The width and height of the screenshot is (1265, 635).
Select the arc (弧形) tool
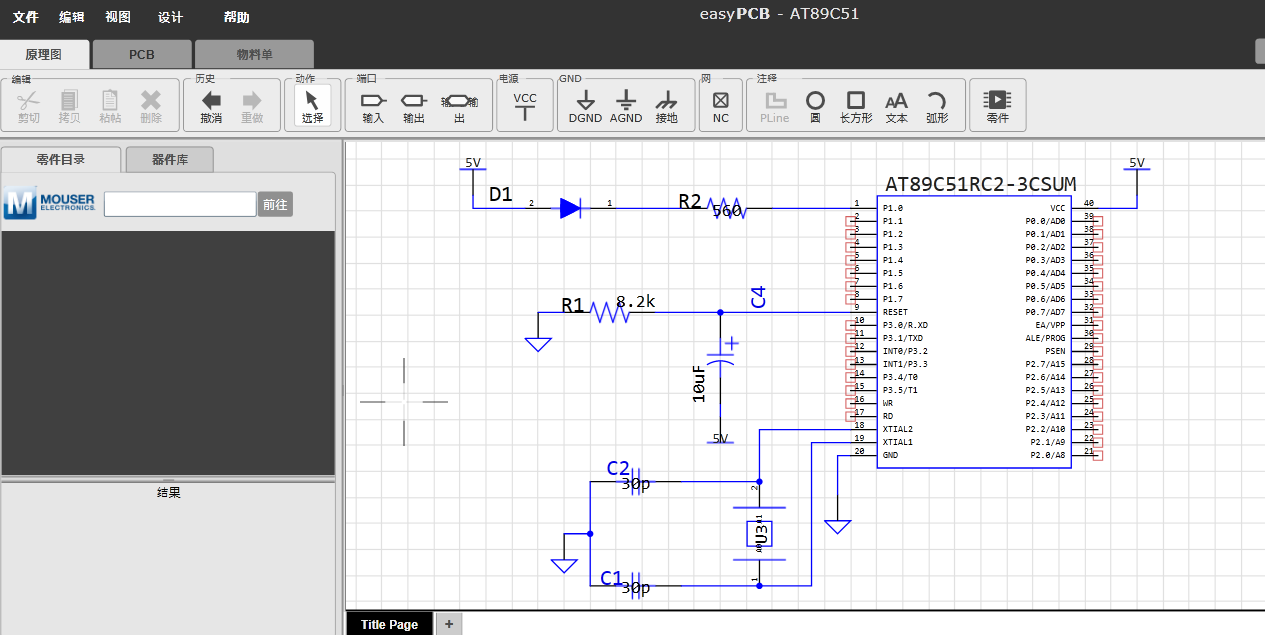[x=937, y=100]
